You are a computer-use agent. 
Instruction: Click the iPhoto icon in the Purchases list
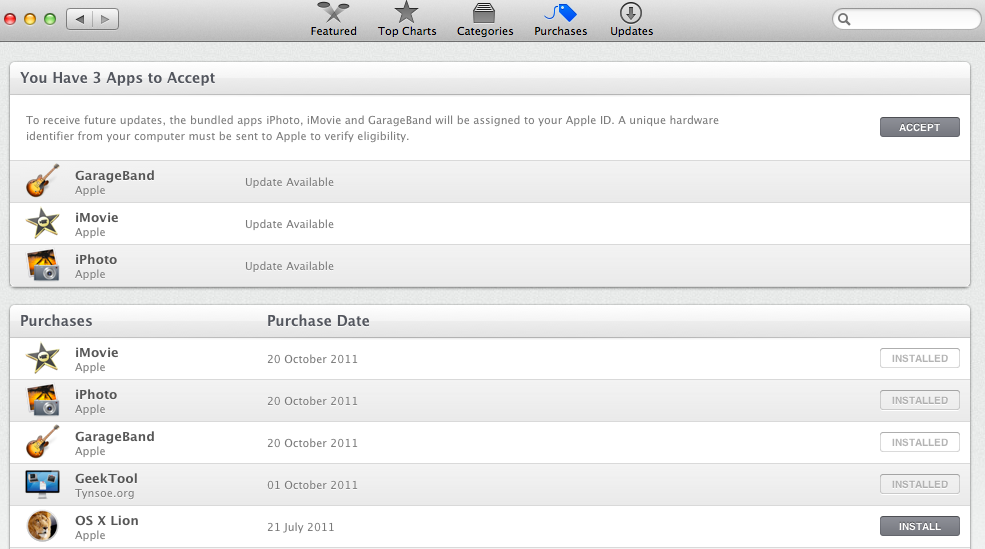pyautogui.click(x=43, y=400)
